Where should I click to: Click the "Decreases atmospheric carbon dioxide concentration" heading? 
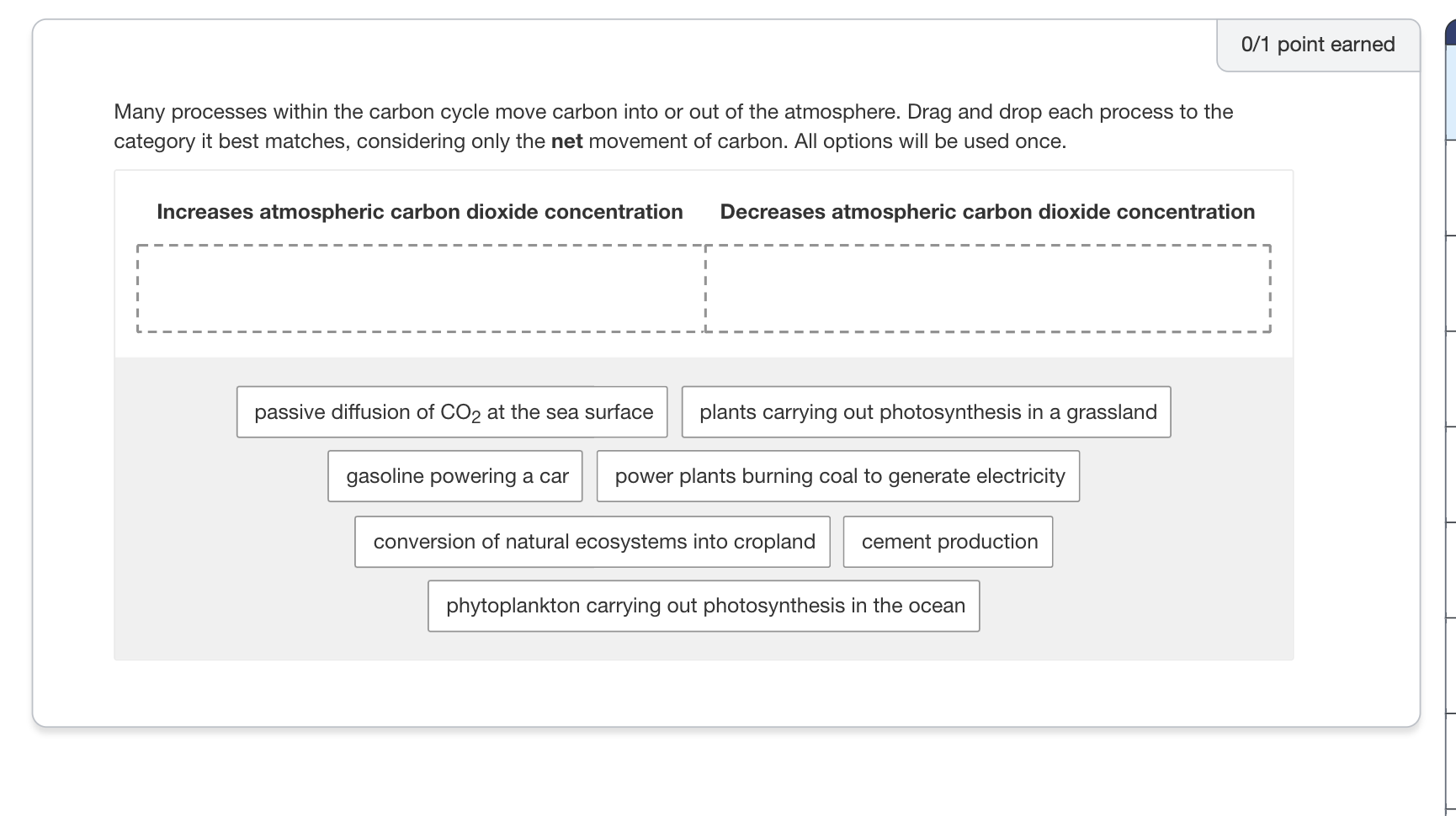(x=986, y=211)
